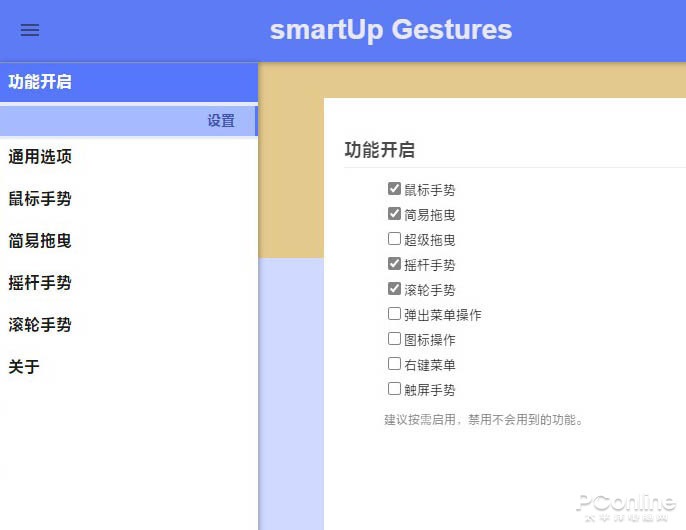
Task: Uncheck the 滚轮手势 checkbox
Action: (394, 288)
